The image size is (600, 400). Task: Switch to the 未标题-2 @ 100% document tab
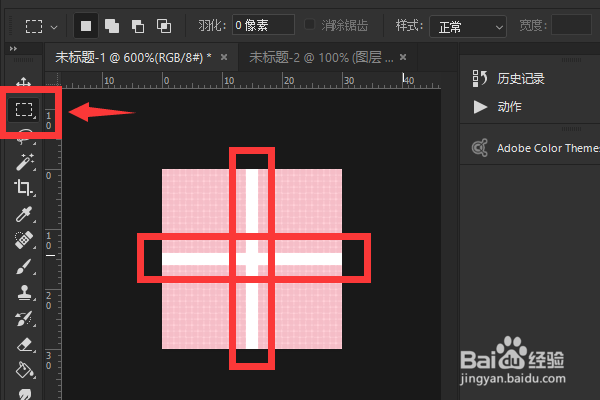pos(321,57)
